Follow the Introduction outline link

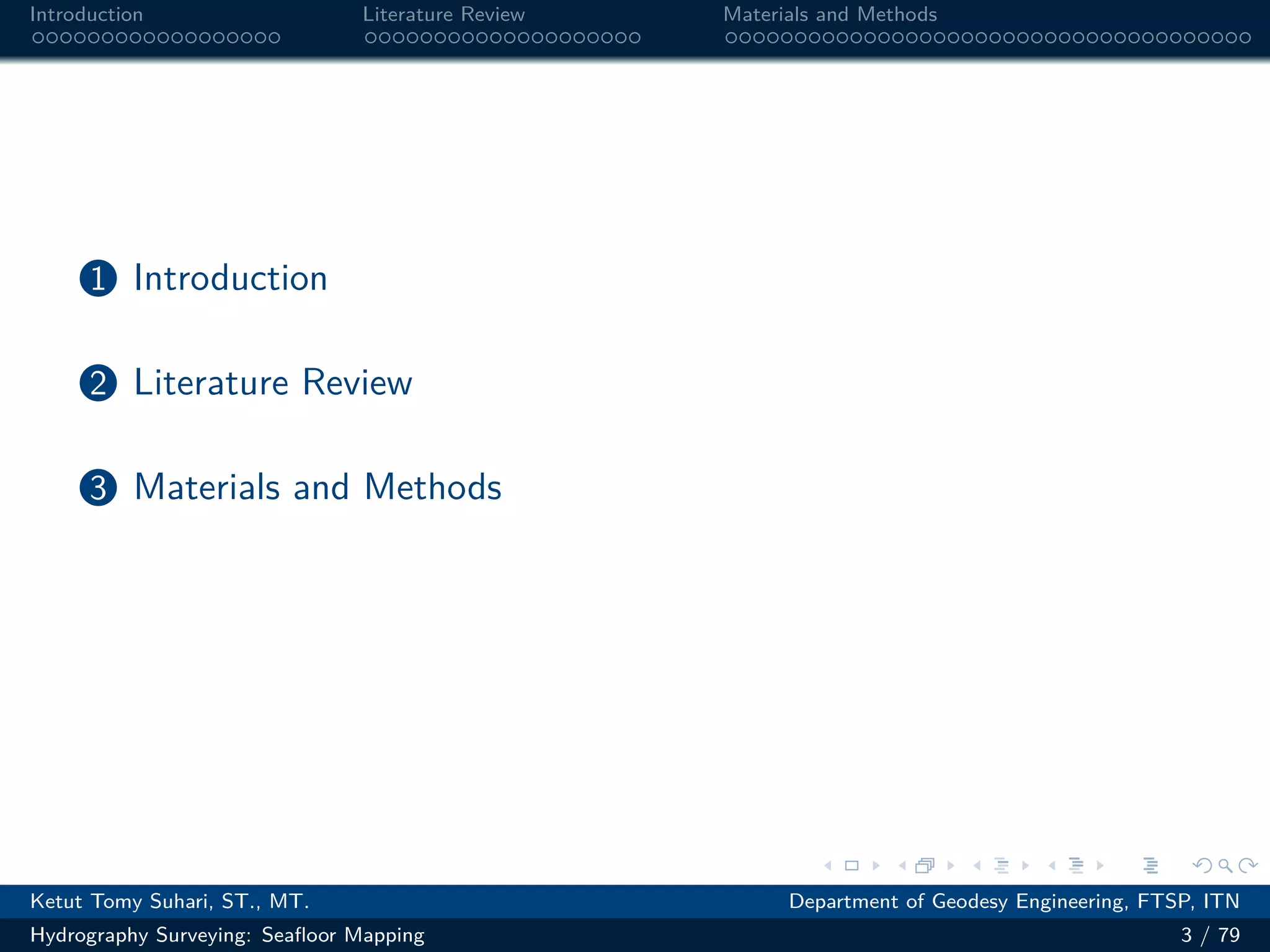click(231, 278)
